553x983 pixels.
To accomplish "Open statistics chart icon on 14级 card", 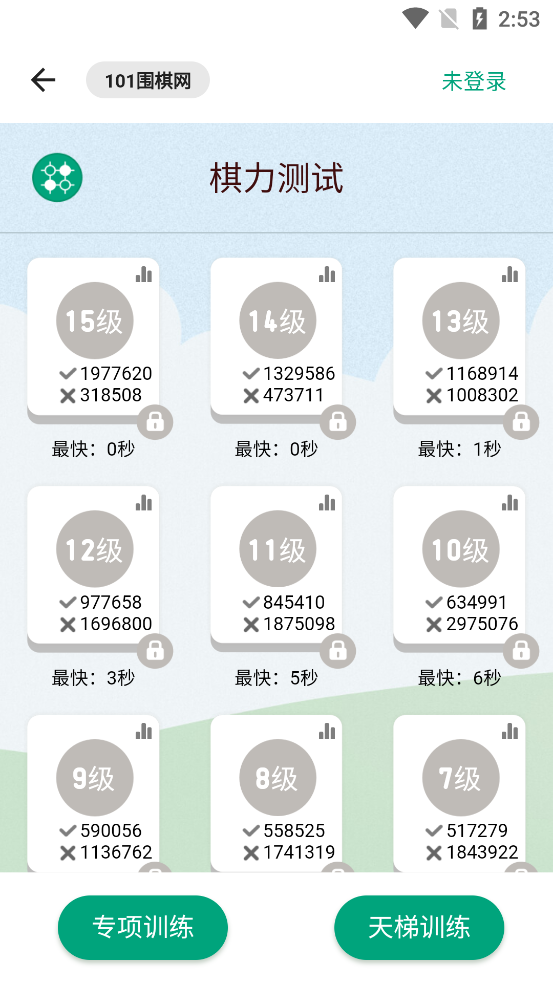I will click(x=327, y=274).
